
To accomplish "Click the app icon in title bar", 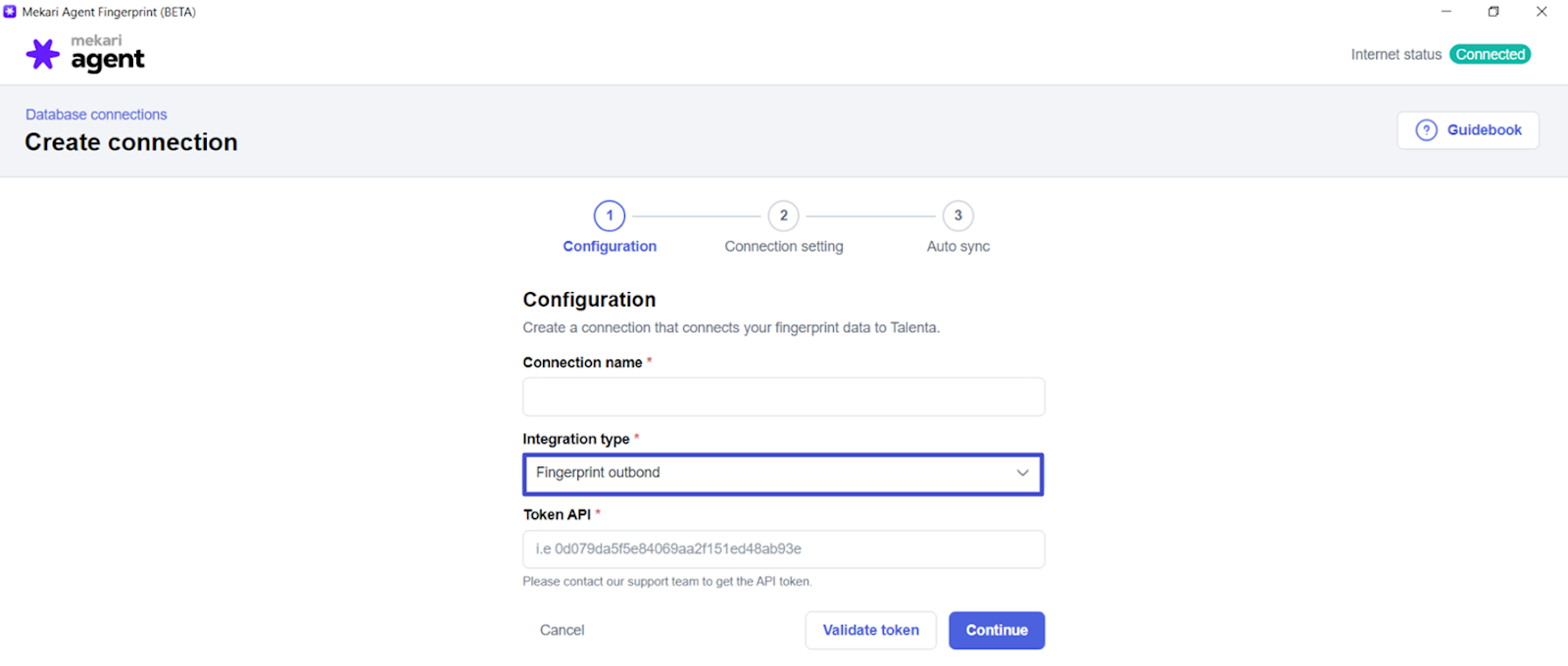I will pos(10,12).
